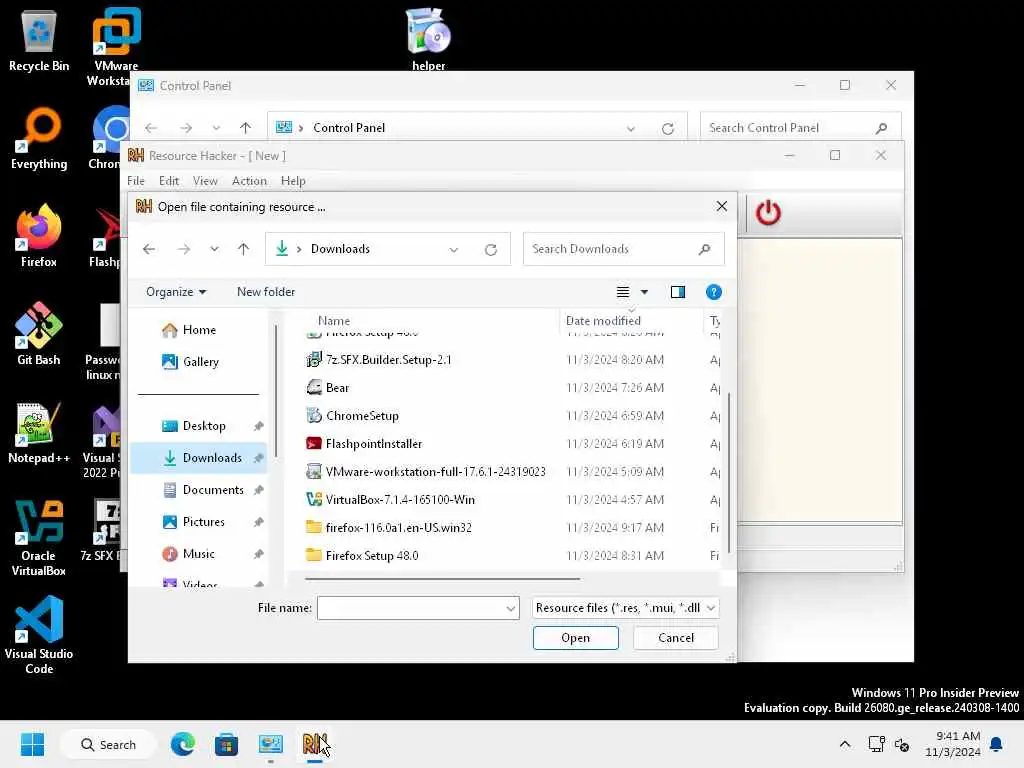The width and height of the screenshot is (1024, 768).
Task: Select firefox-116.0a1.en-US.win32 folder
Action: [389, 528]
